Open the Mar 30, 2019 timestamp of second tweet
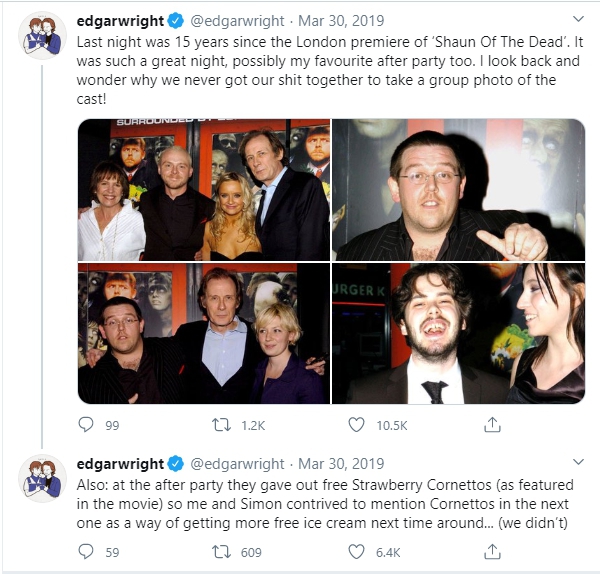Screen dimensions: 600x574 pos(341,463)
